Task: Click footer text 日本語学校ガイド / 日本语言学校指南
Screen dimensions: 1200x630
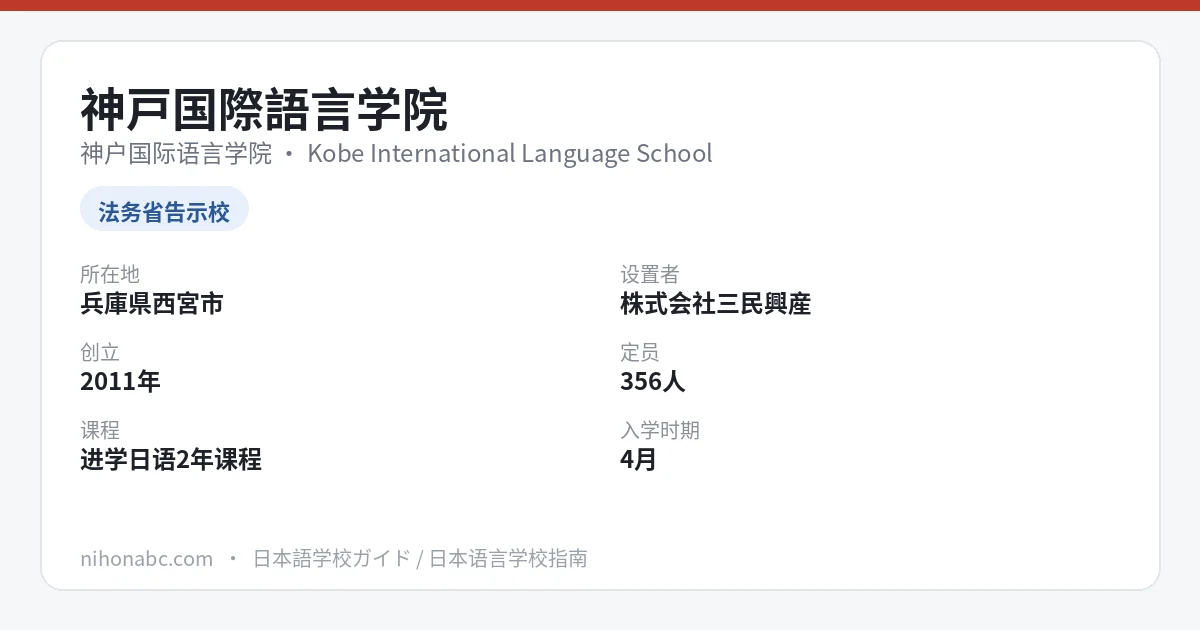Action: [x=420, y=558]
